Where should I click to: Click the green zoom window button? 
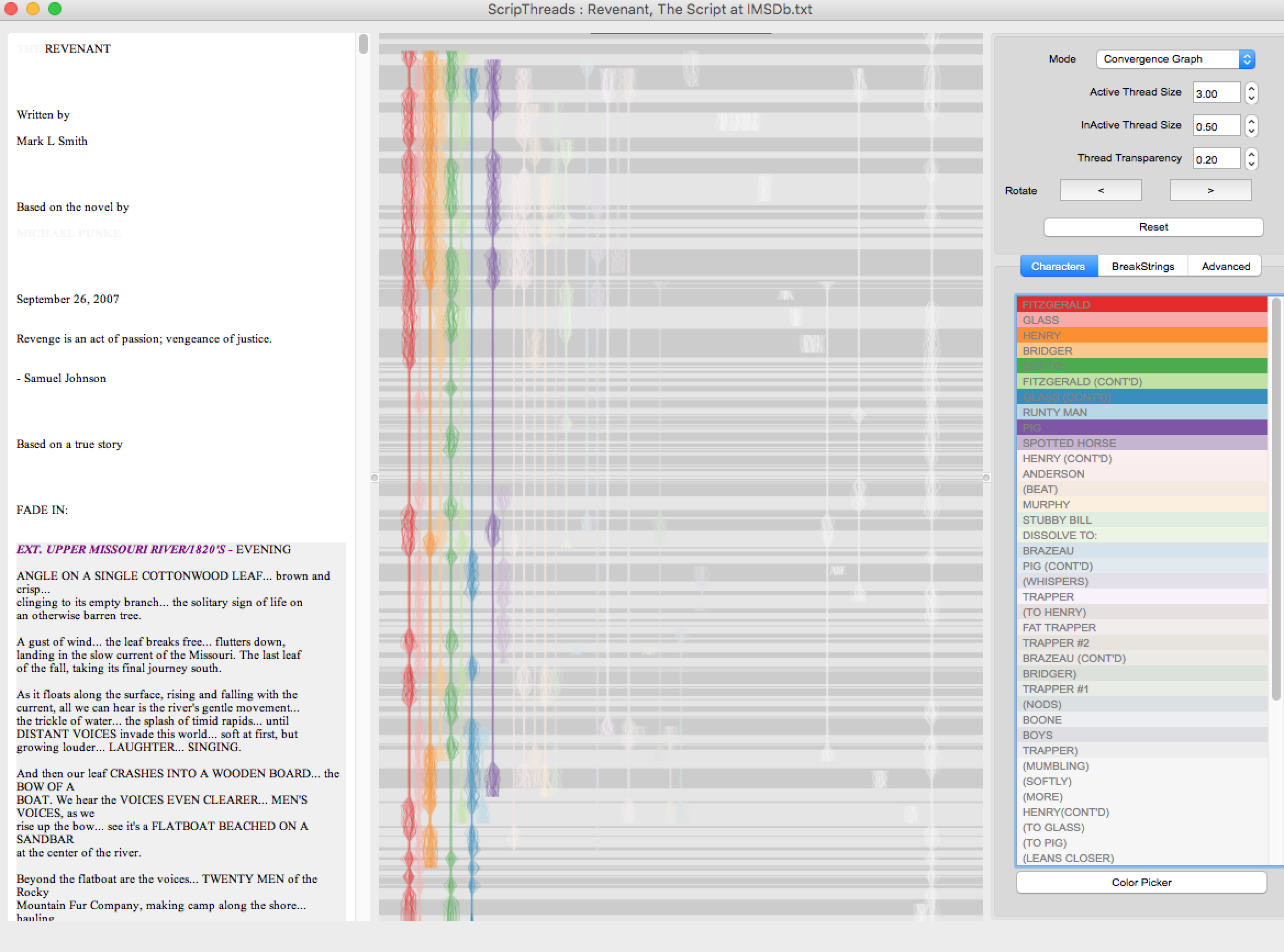point(55,9)
